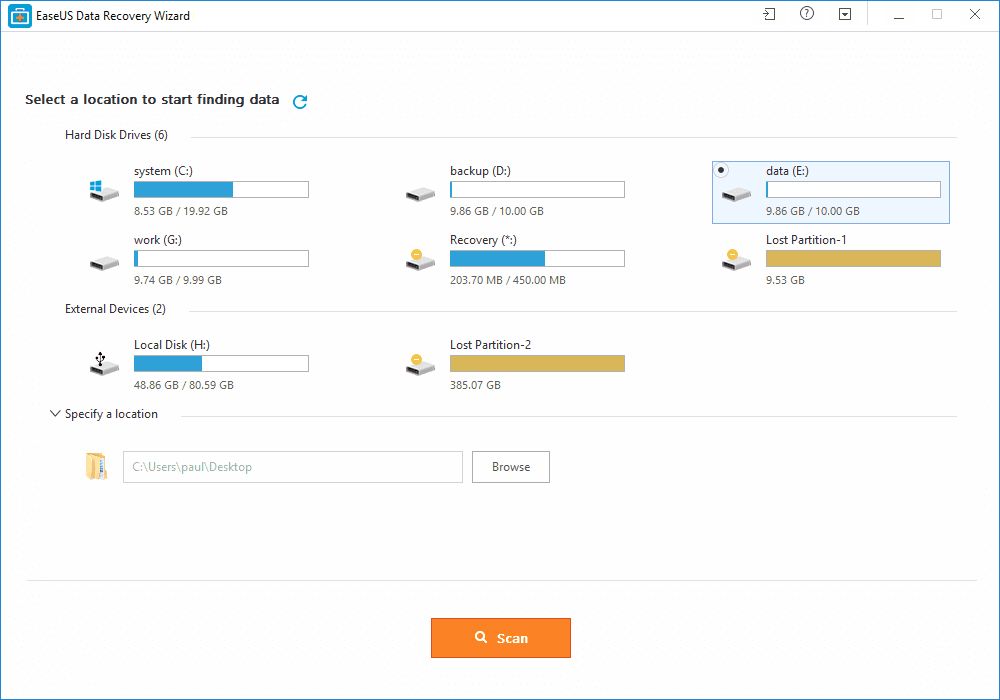Select the Lost Partition-1 drive icon
This screenshot has height=700, width=1000.
click(736, 261)
